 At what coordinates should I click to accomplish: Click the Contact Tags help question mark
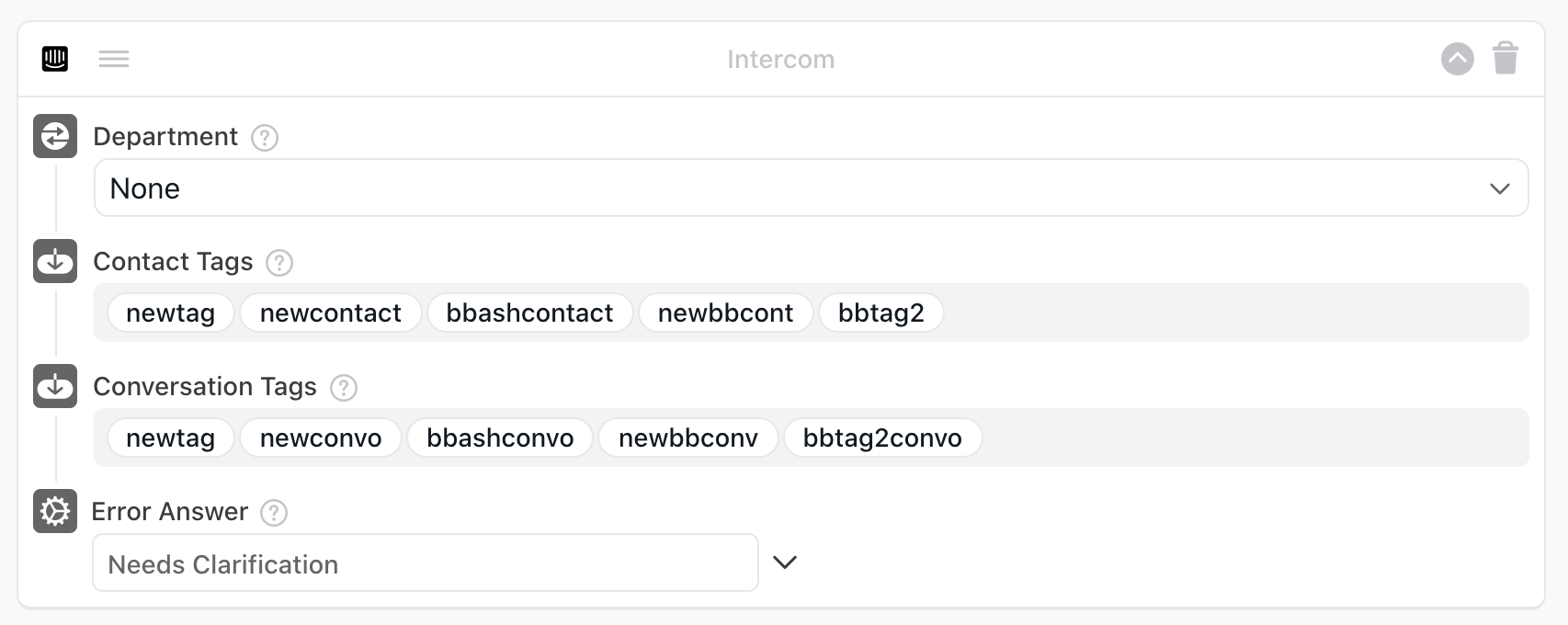pos(280,264)
